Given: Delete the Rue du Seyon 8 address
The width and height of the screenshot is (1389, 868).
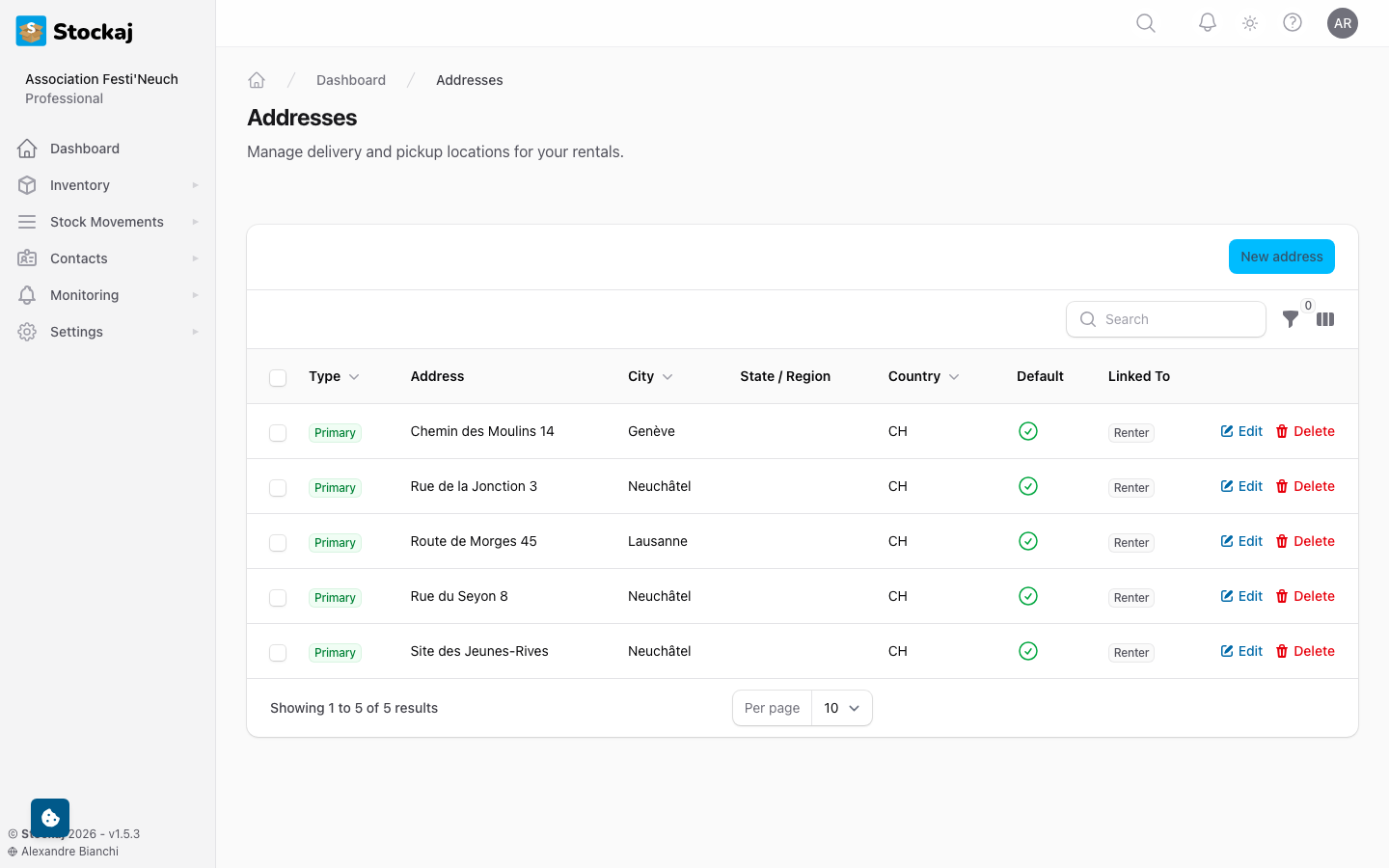Looking at the screenshot, I should click(x=1305, y=596).
